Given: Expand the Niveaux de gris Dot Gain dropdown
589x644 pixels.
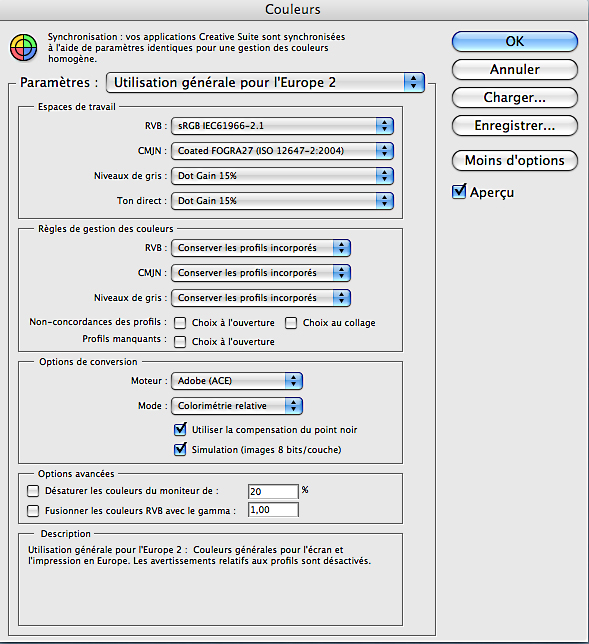Looking at the screenshot, I should [x=283, y=176].
